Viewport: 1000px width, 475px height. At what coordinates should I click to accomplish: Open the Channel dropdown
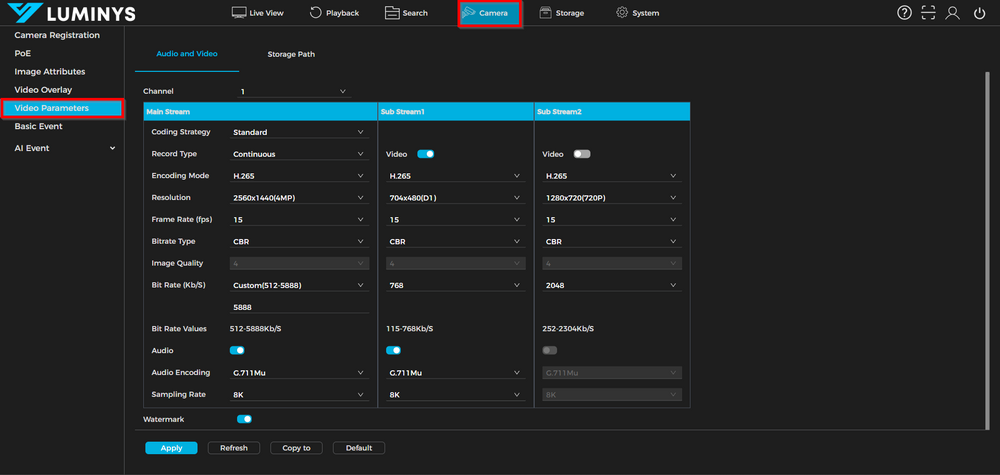pyautogui.click(x=293, y=92)
